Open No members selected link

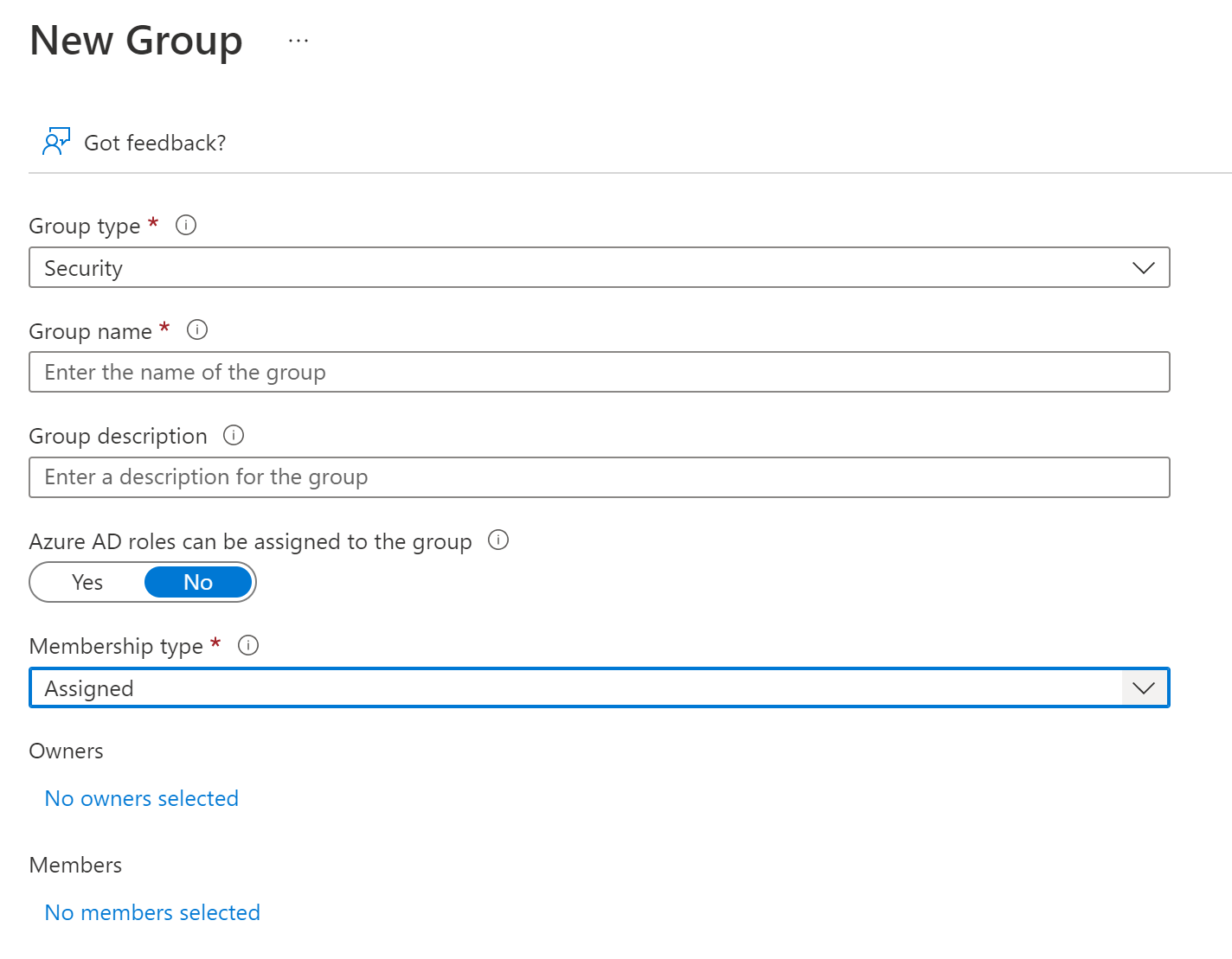pyautogui.click(x=151, y=912)
